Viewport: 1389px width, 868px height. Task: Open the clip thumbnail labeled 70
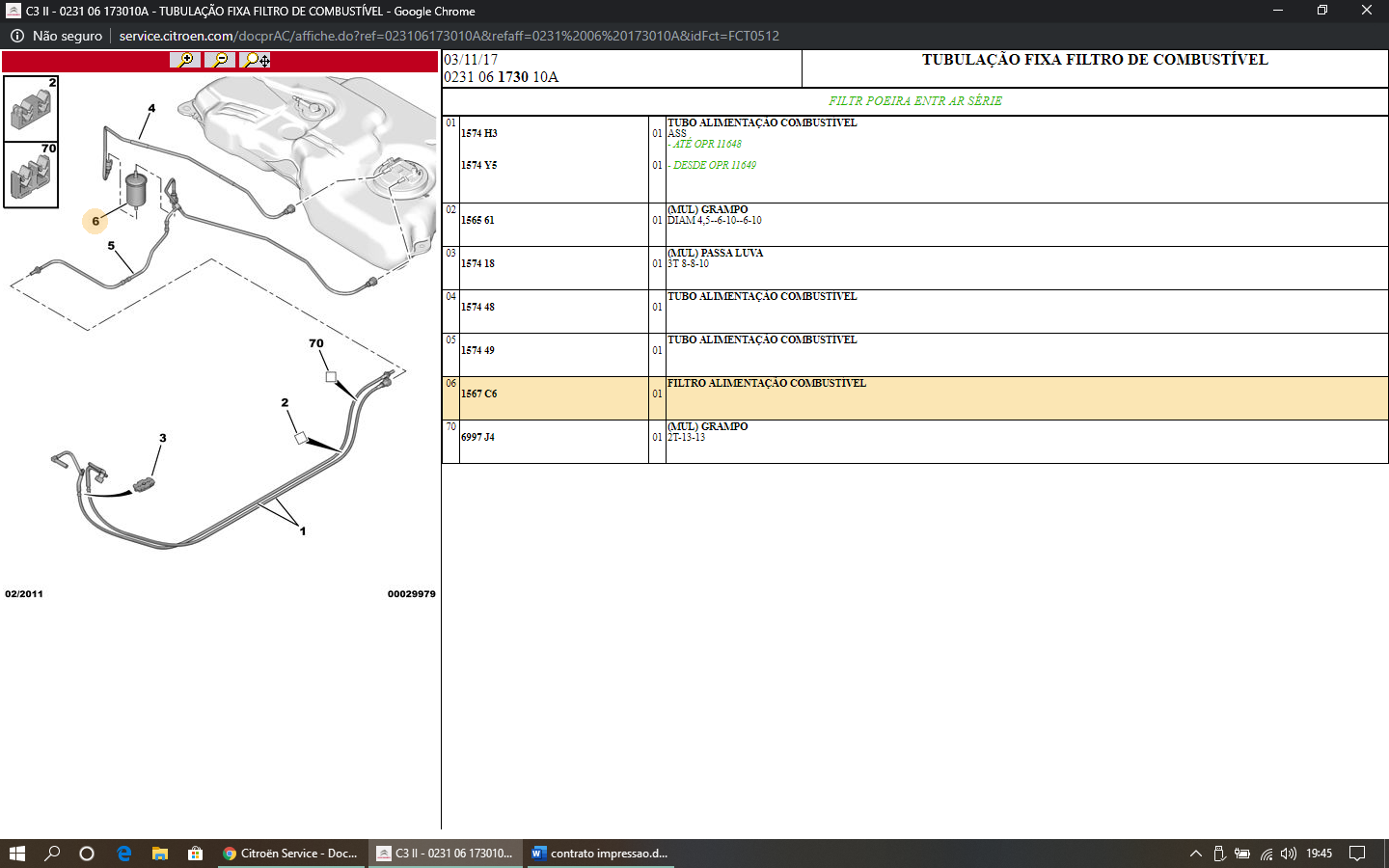[31, 175]
